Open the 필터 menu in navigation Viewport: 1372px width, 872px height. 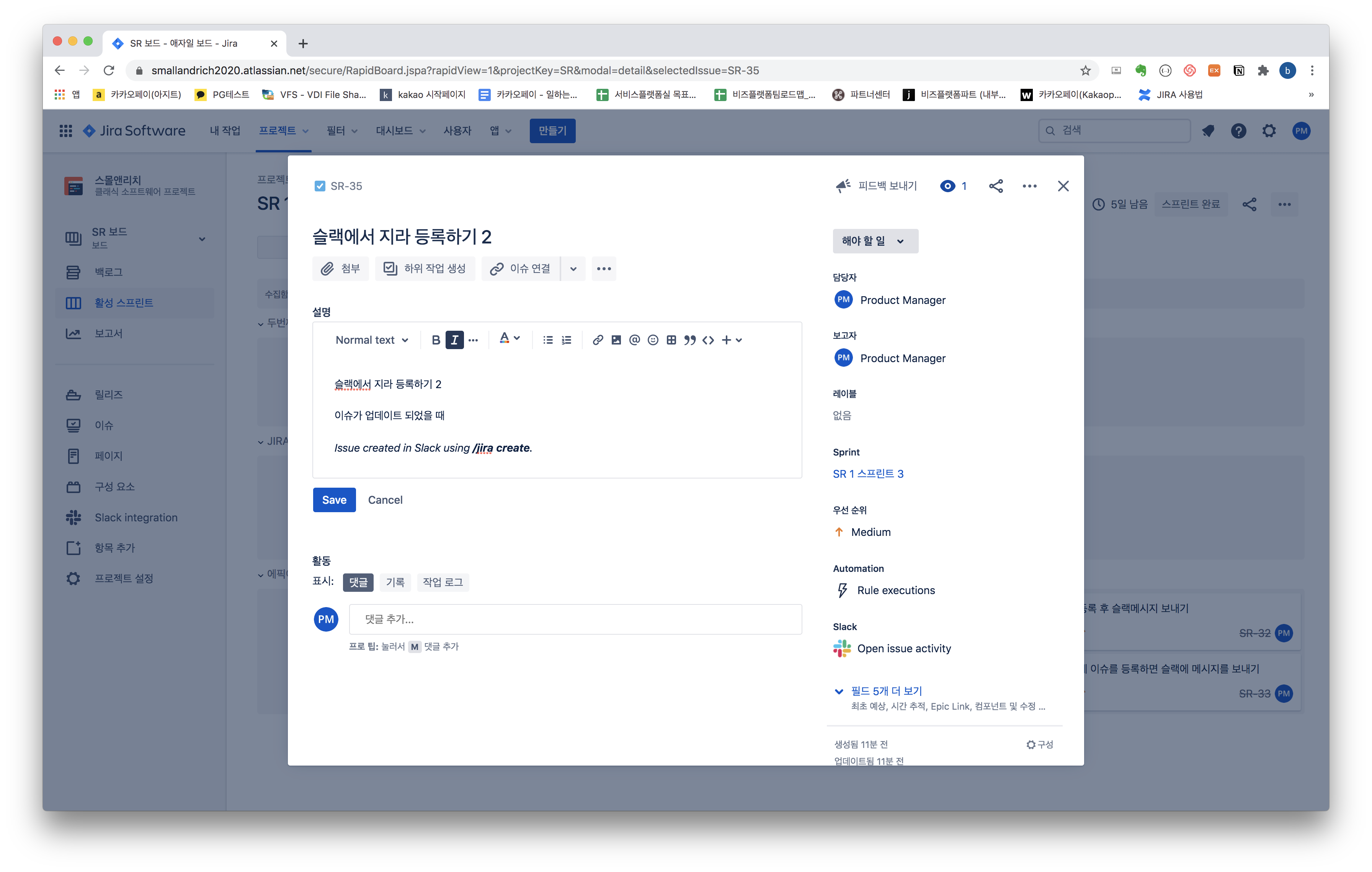click(x=341, y=131)
